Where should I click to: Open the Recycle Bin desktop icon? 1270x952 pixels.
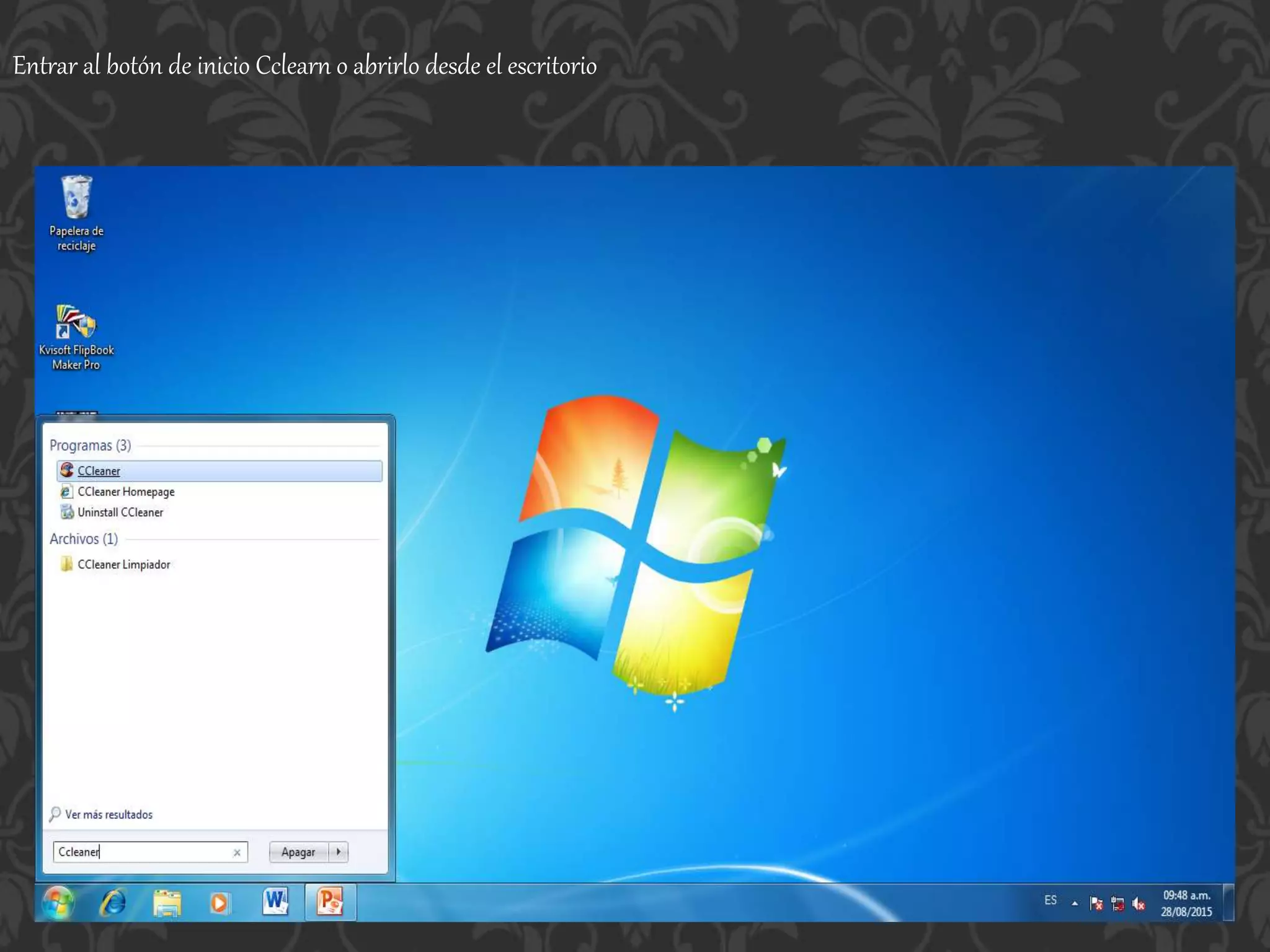76,198
